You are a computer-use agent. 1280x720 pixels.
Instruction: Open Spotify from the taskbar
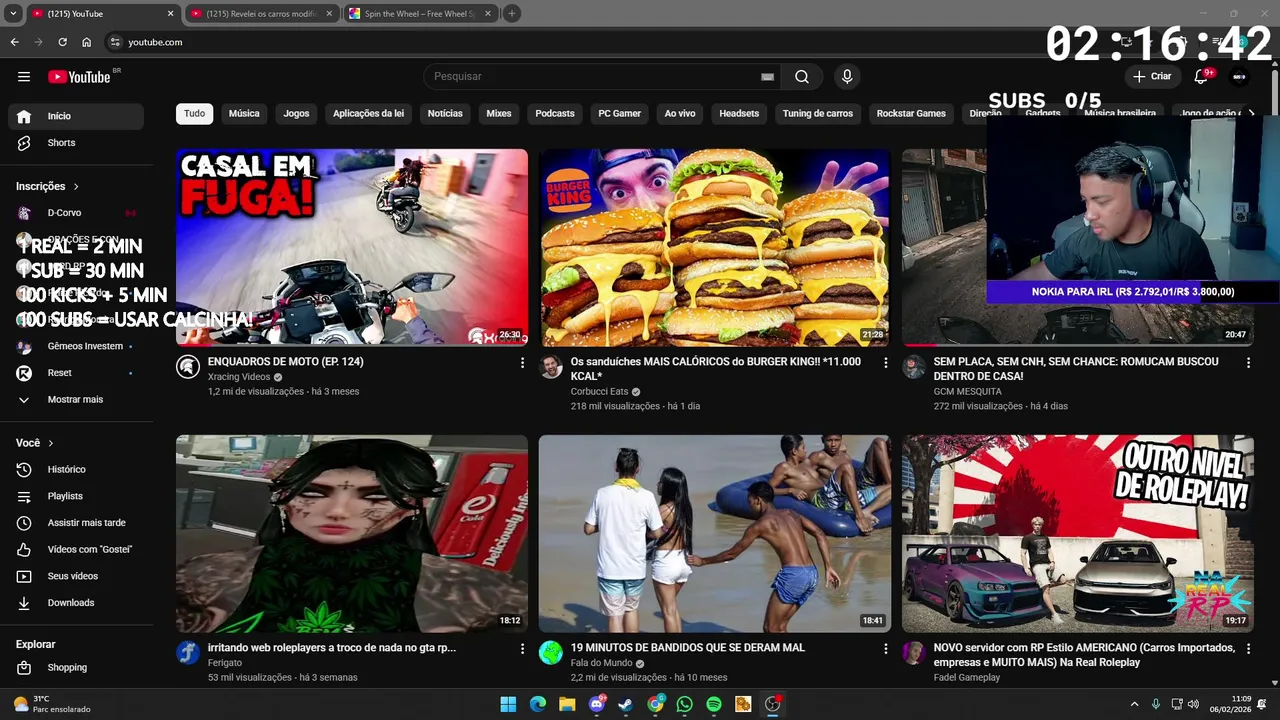pyautogui.click(x=714, y=704)
